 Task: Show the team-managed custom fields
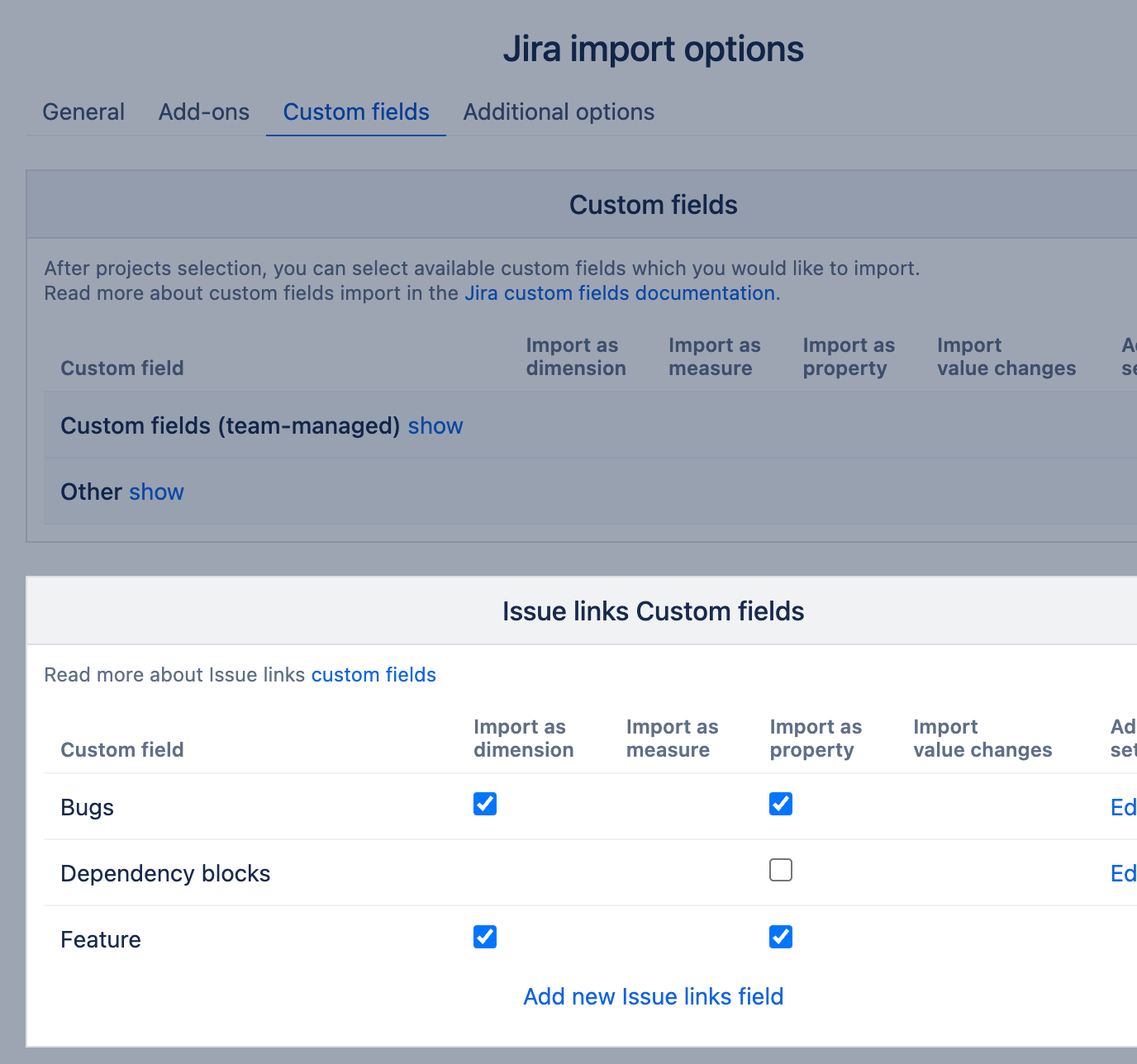435,426
